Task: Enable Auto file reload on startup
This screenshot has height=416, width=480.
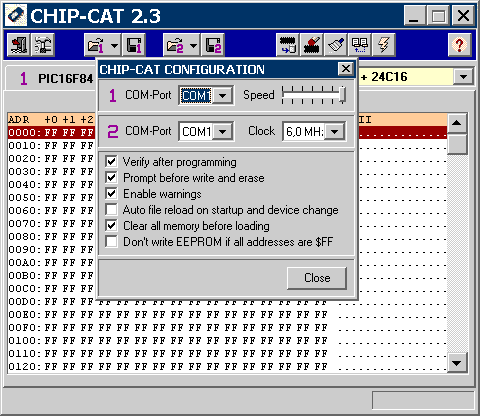Action: coord(111,210)
